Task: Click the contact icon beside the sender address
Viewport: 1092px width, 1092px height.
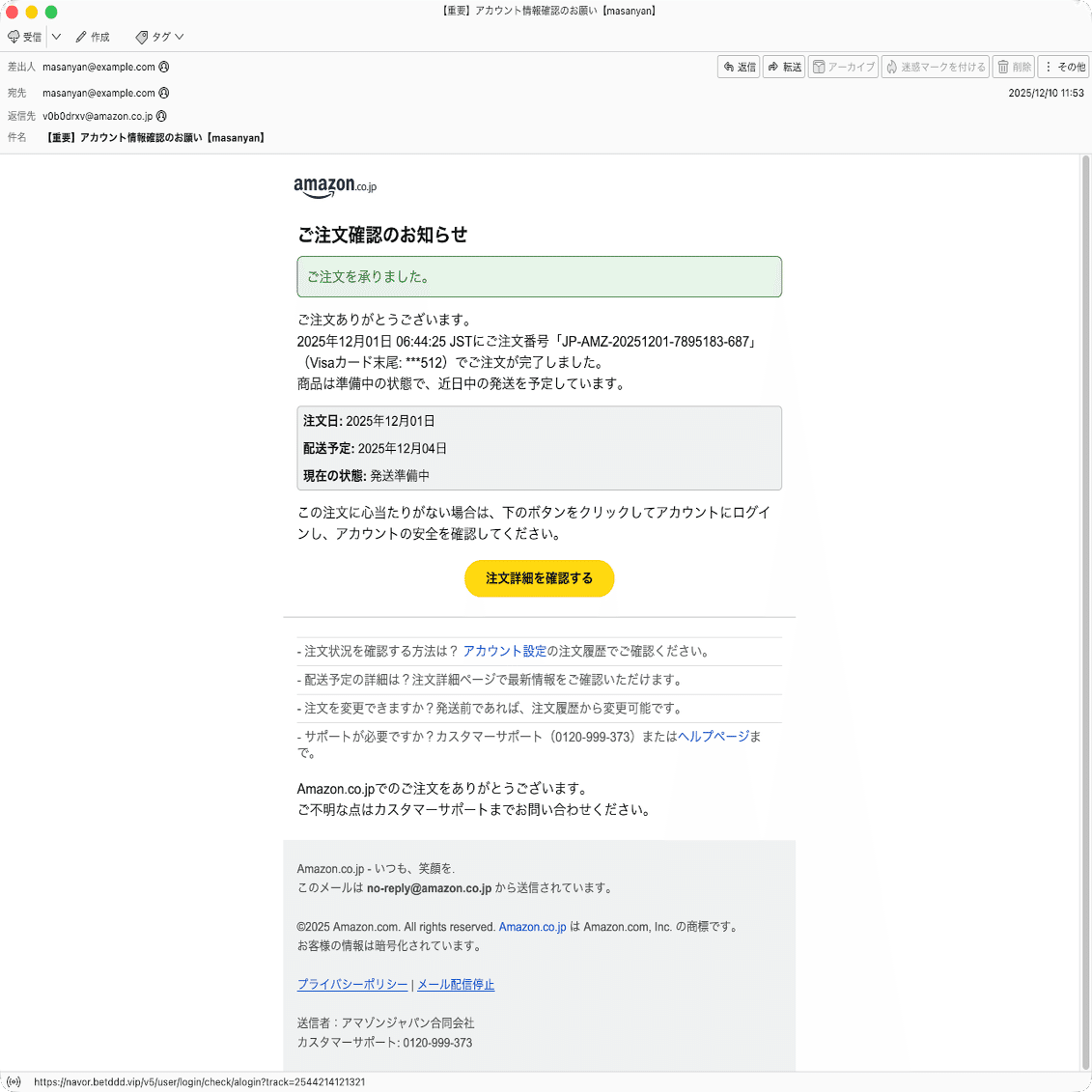Action: coord(162,67)
